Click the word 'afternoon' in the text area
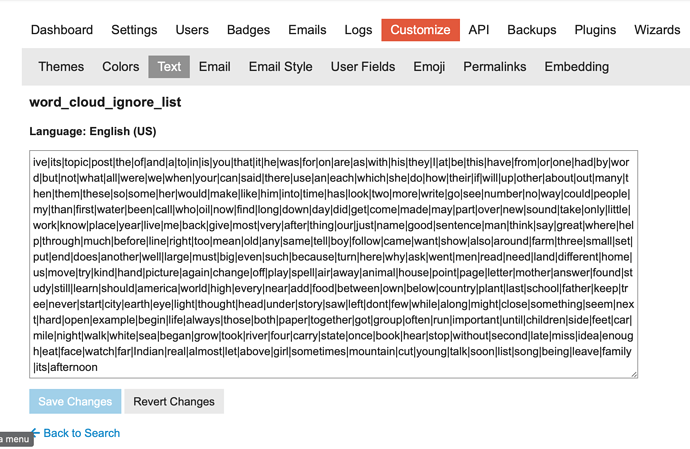690x449 pixels. point(73,367)
